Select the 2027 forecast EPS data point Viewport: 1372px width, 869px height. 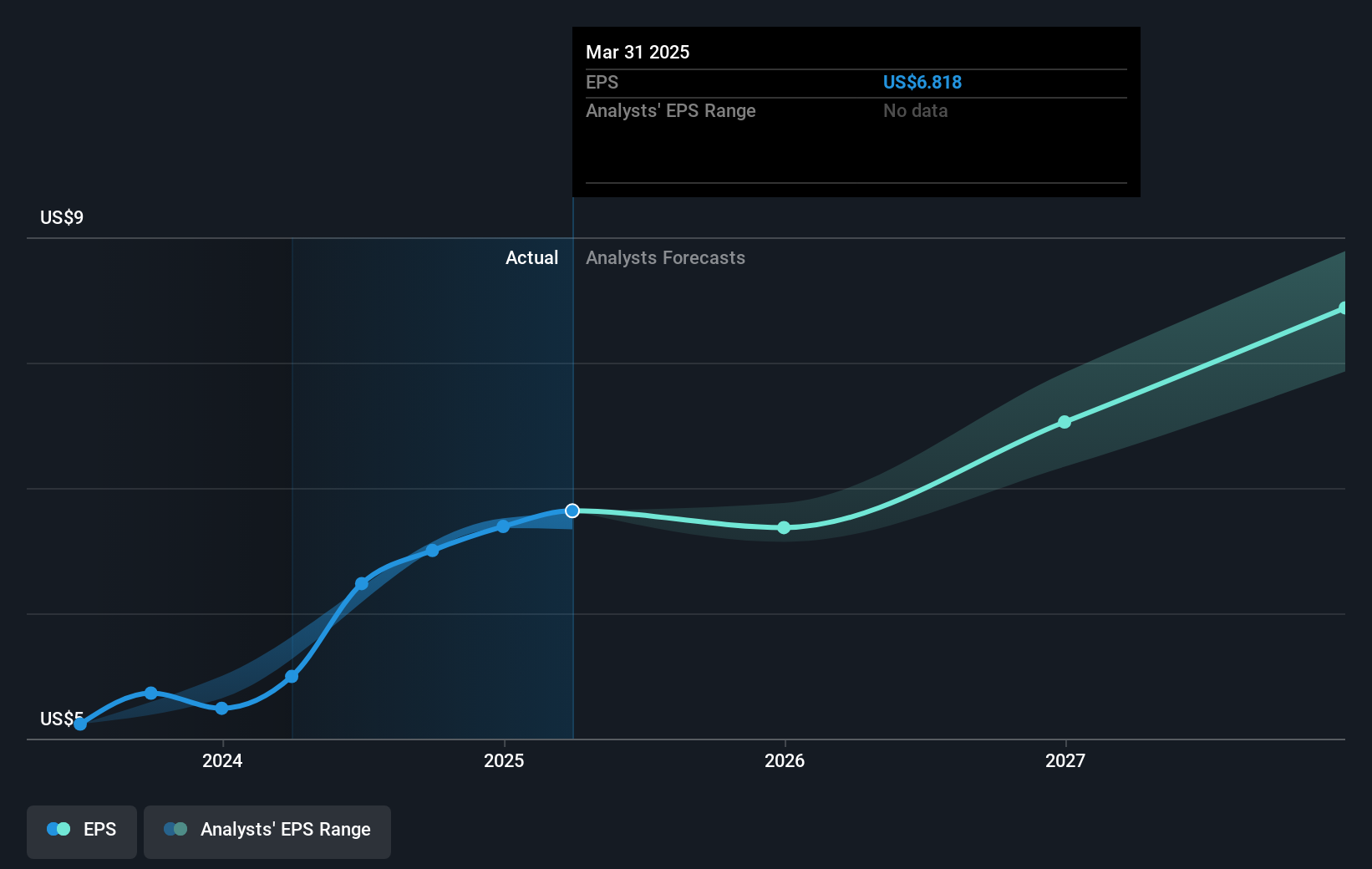coord(1065,422)
